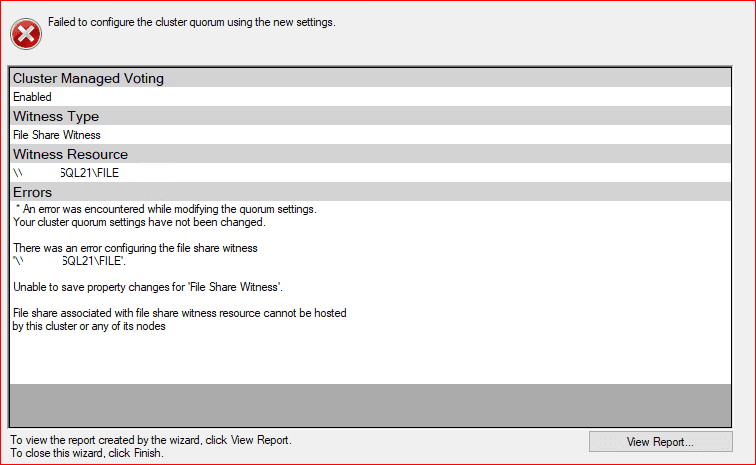Click 'Your cluster quorum settings have not been changed'
Screen dimensions: 756x465
tap(139, 222)
